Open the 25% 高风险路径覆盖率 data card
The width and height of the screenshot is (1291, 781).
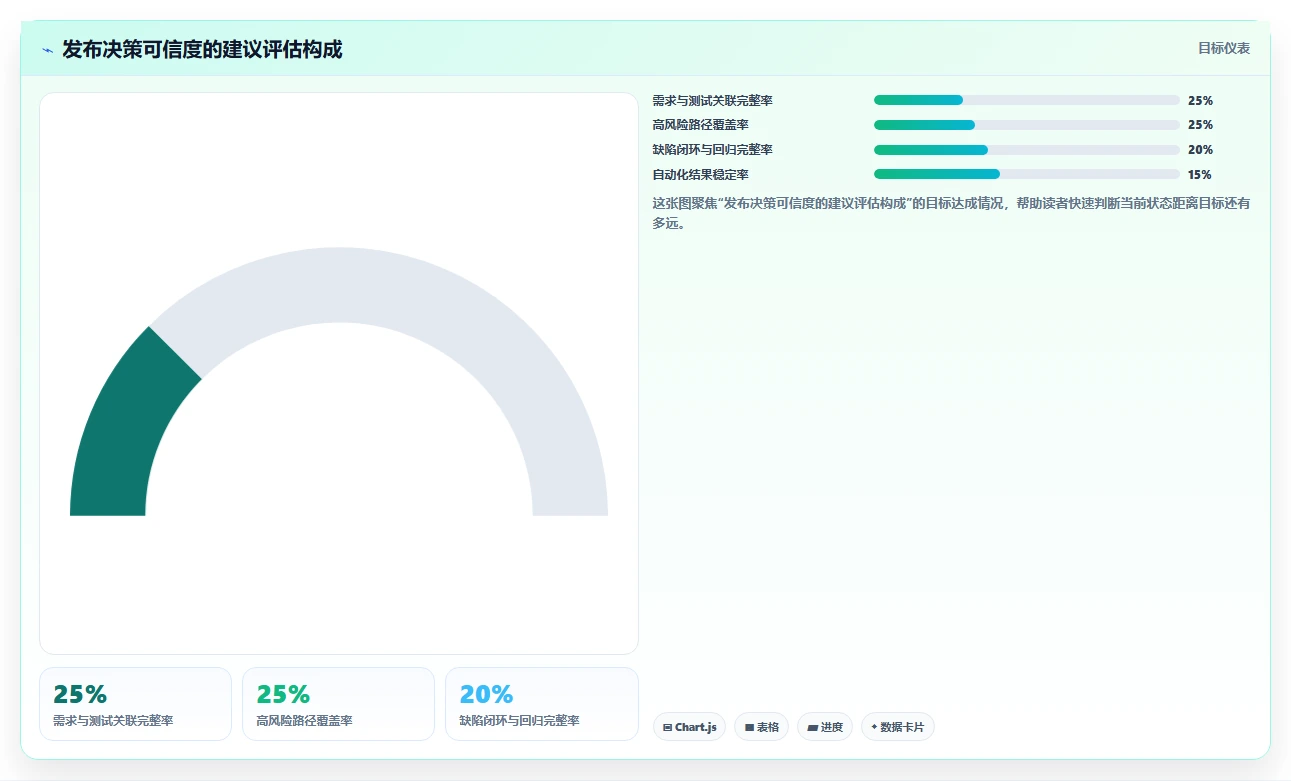tap(338, 704)
